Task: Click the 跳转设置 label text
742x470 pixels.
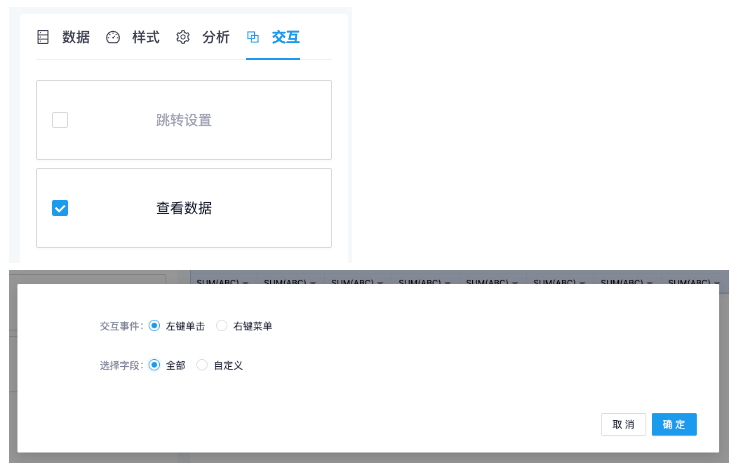Action: pos(184,120)
